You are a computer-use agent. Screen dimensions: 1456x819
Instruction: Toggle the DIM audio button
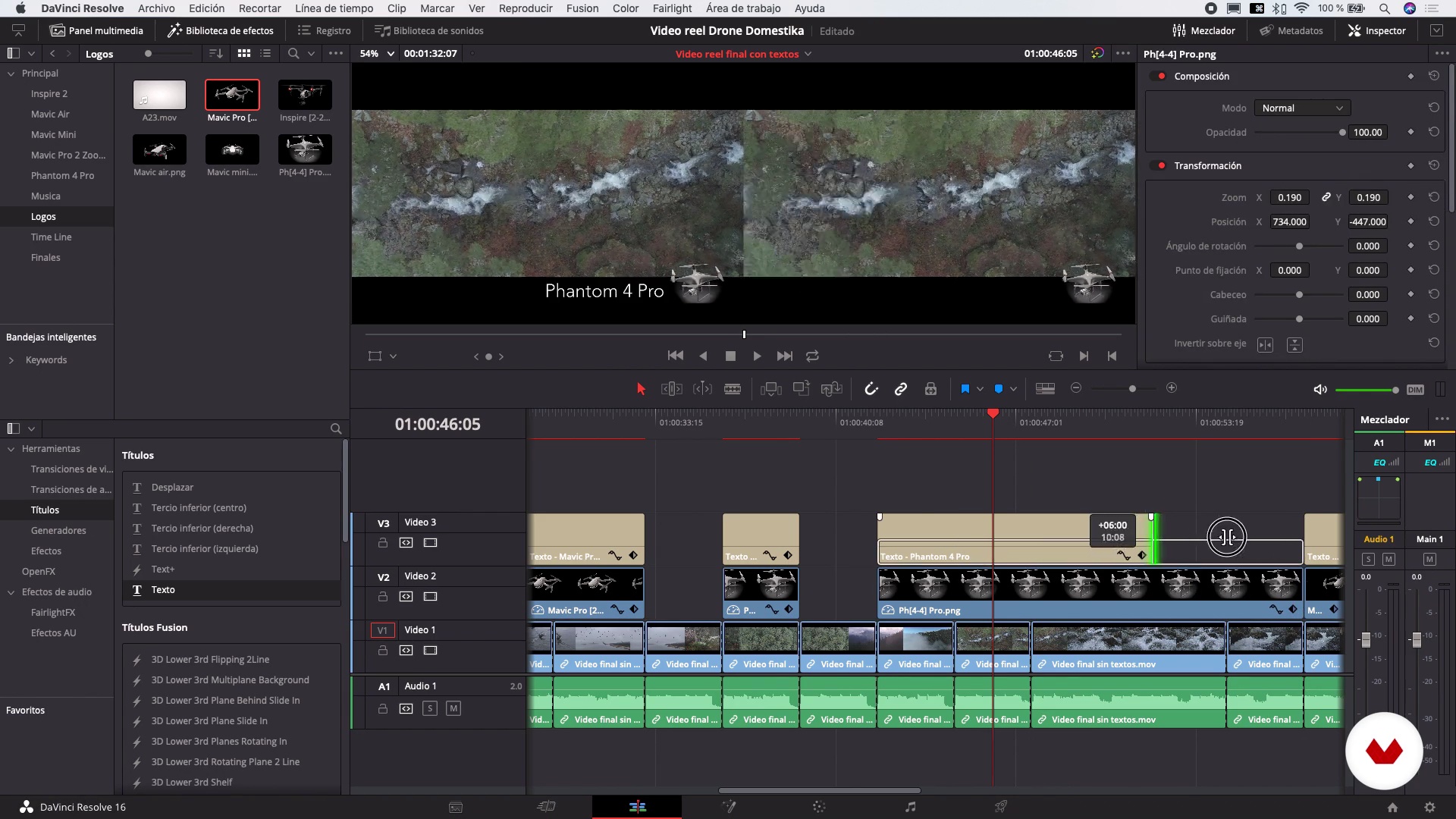click(1415, 390)
